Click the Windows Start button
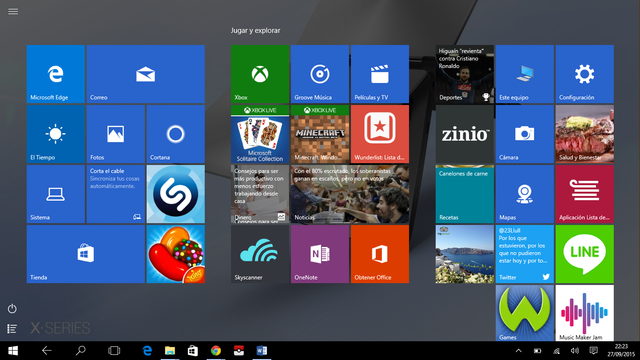This screenshot has height=360, width=640. [x=13, y=351]
